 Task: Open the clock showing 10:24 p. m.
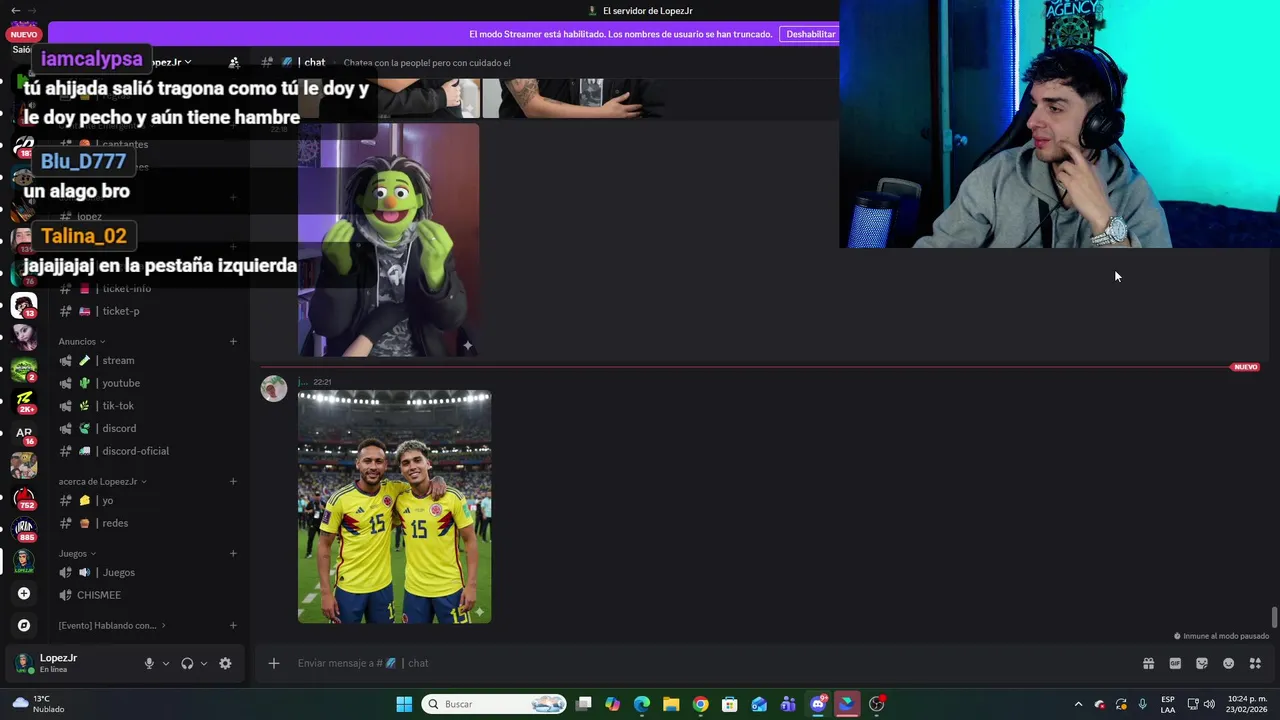coord(1247,704)
